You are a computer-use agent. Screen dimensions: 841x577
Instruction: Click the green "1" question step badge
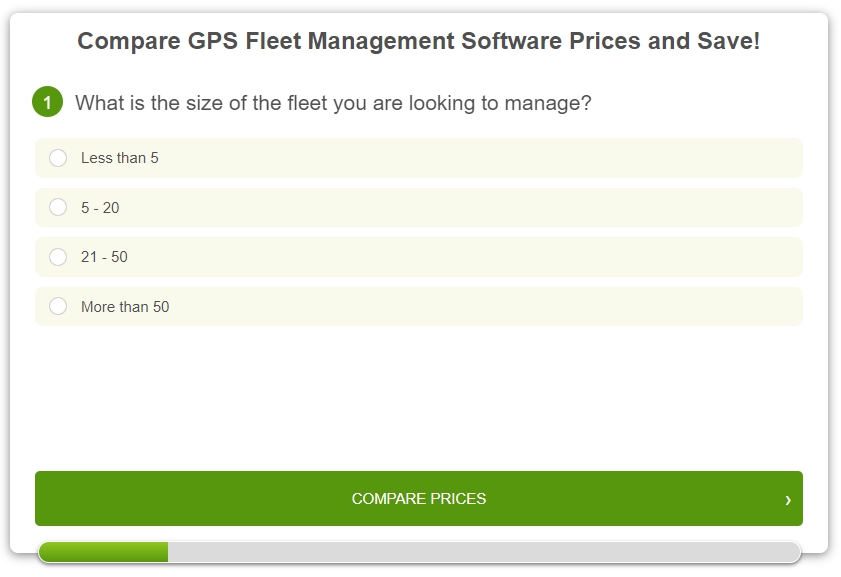pos(47,102)
